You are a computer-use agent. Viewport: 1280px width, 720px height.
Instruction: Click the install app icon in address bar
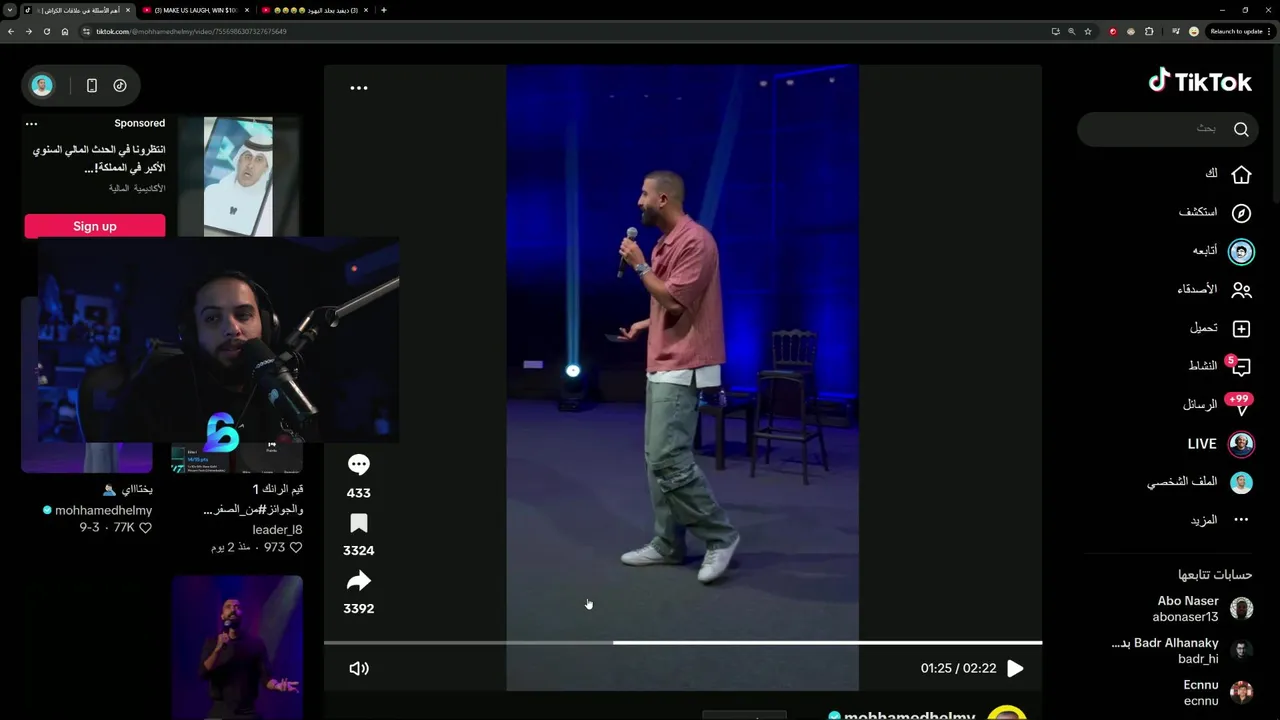[x=1055, y=31]
